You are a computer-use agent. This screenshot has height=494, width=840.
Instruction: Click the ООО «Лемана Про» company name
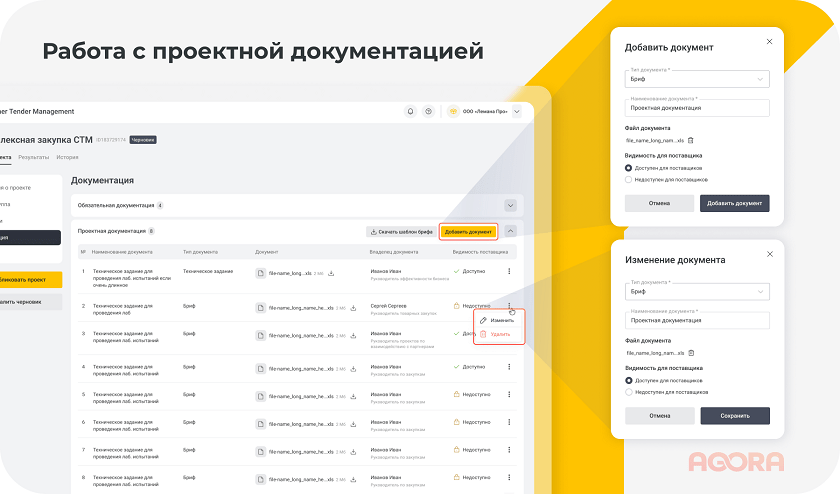pyautogui.click(x=485, y=111)
